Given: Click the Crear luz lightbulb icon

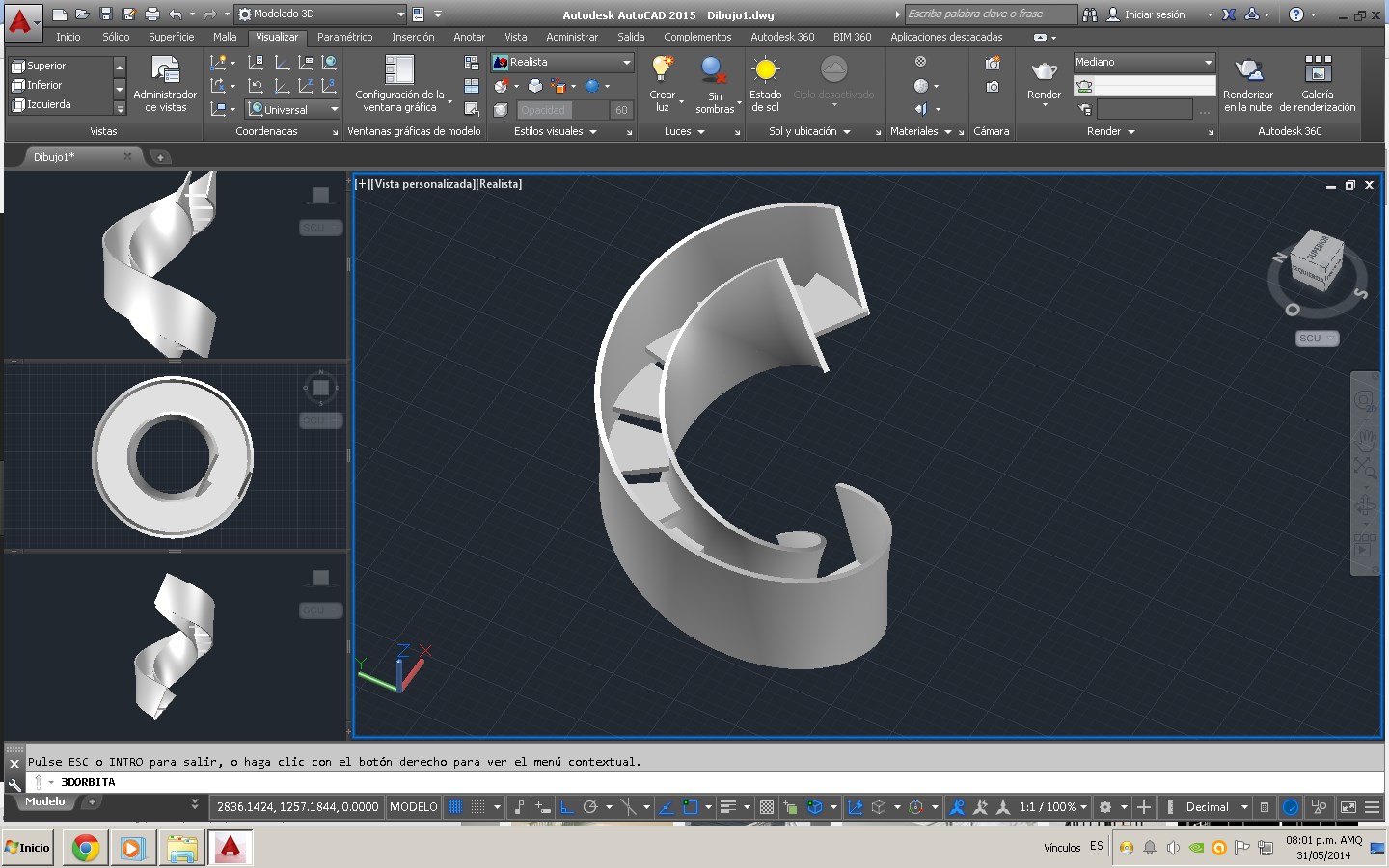Looking at the screenshot, I should point(662,69).
